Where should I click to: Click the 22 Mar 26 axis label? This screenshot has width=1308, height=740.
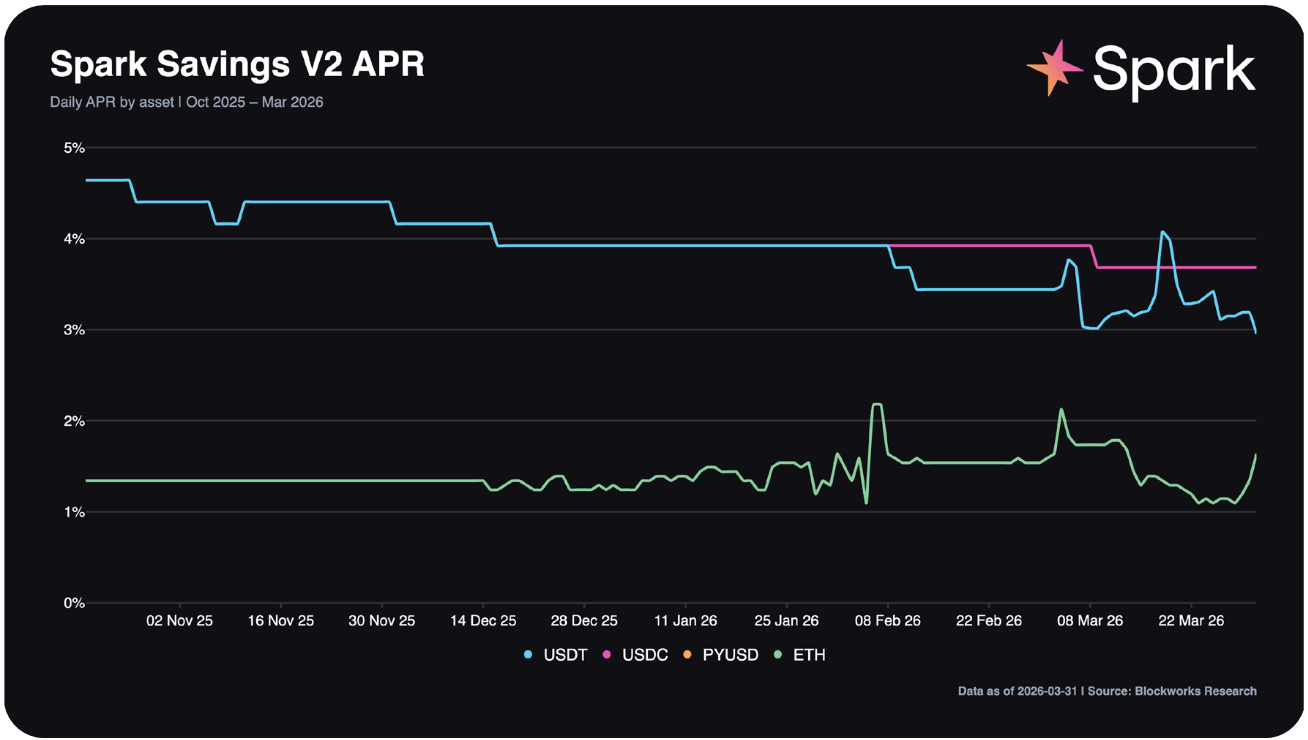pos(1191,621)
